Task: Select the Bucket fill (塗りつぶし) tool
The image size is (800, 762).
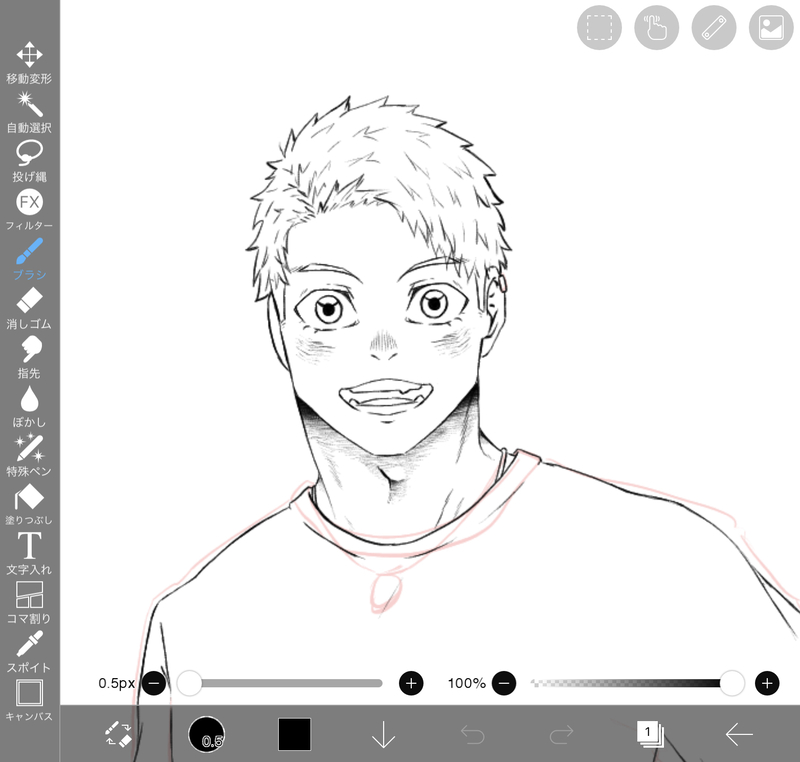Action: (x=29, y=504)
